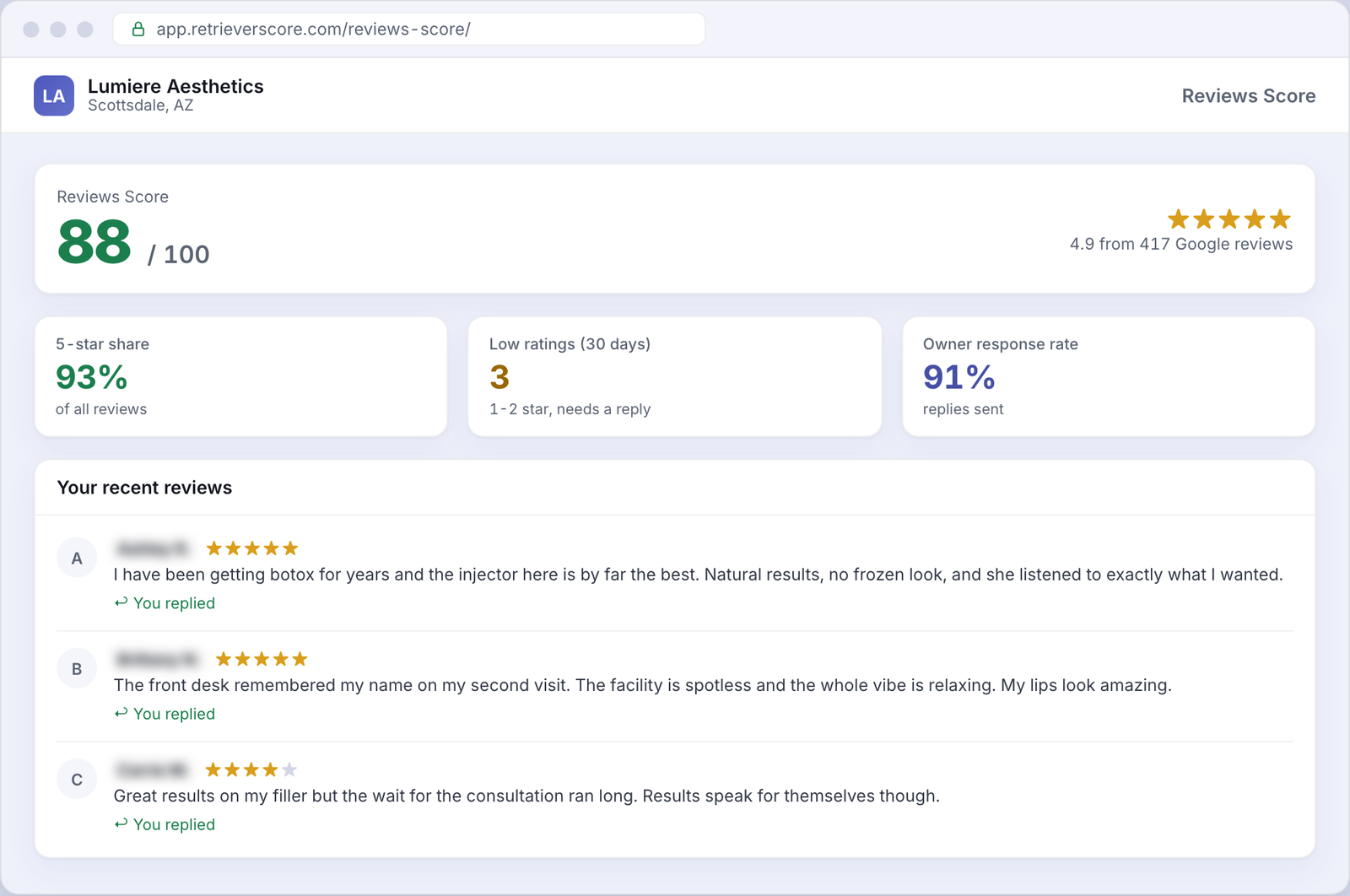Screen dimensions: 1350x896
Task: Click the four-star rating on the filler review
Action: coord(251,769)
